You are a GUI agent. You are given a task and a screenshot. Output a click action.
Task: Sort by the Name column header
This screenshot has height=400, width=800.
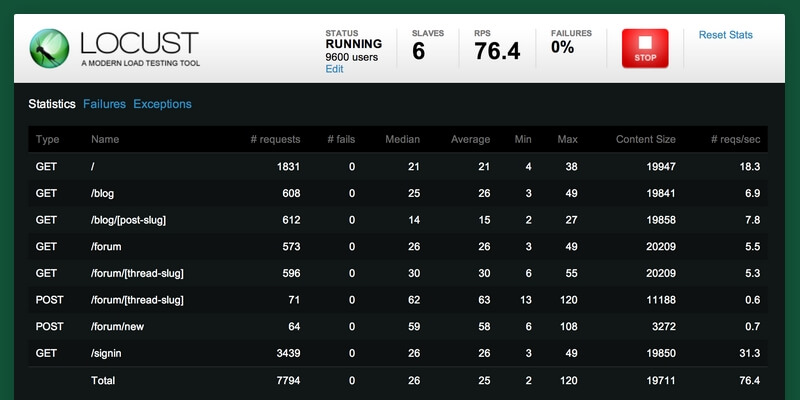pos(105,140)
